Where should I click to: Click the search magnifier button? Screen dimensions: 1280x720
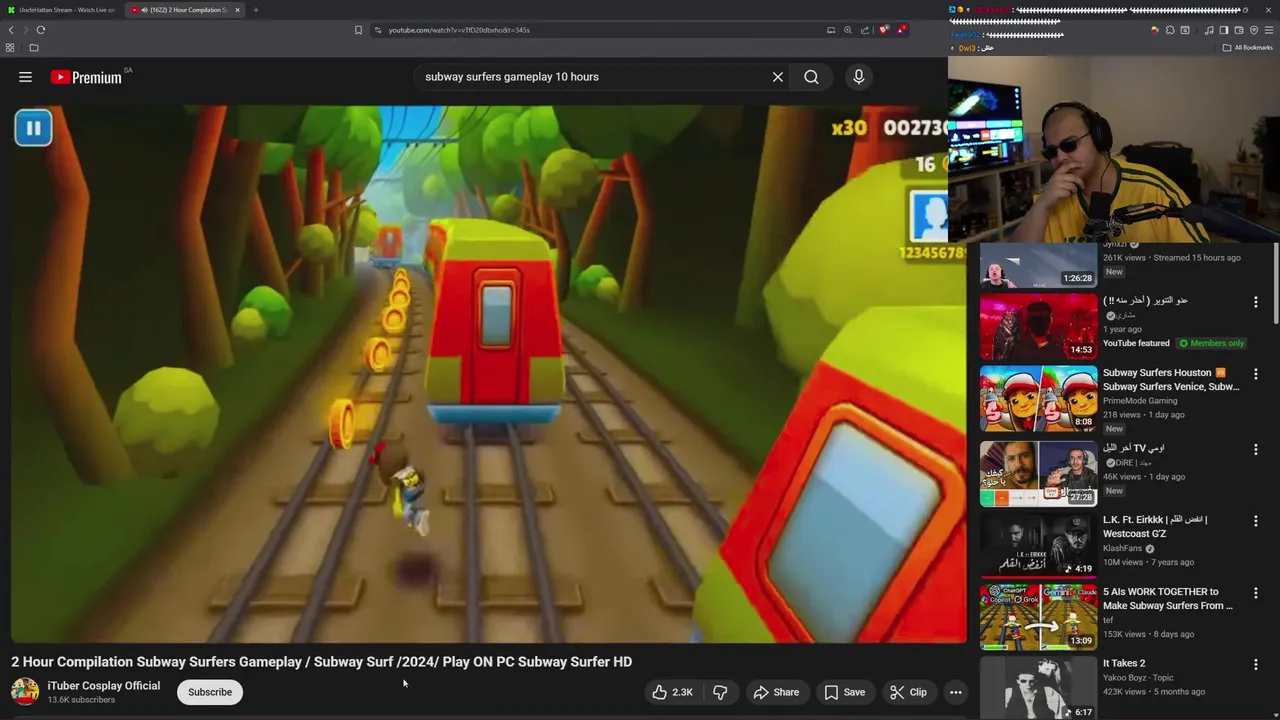(x=811, y=77)
